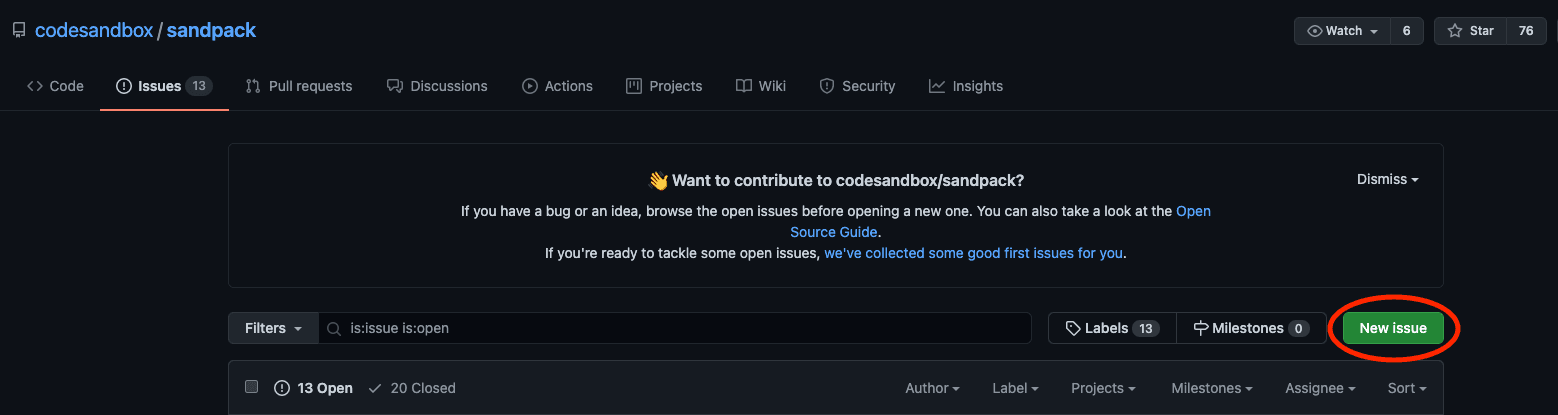This screenshot has height=415, width=1558.
Task: Expand the Label filter dropdown
Action: coord(1015,388)
